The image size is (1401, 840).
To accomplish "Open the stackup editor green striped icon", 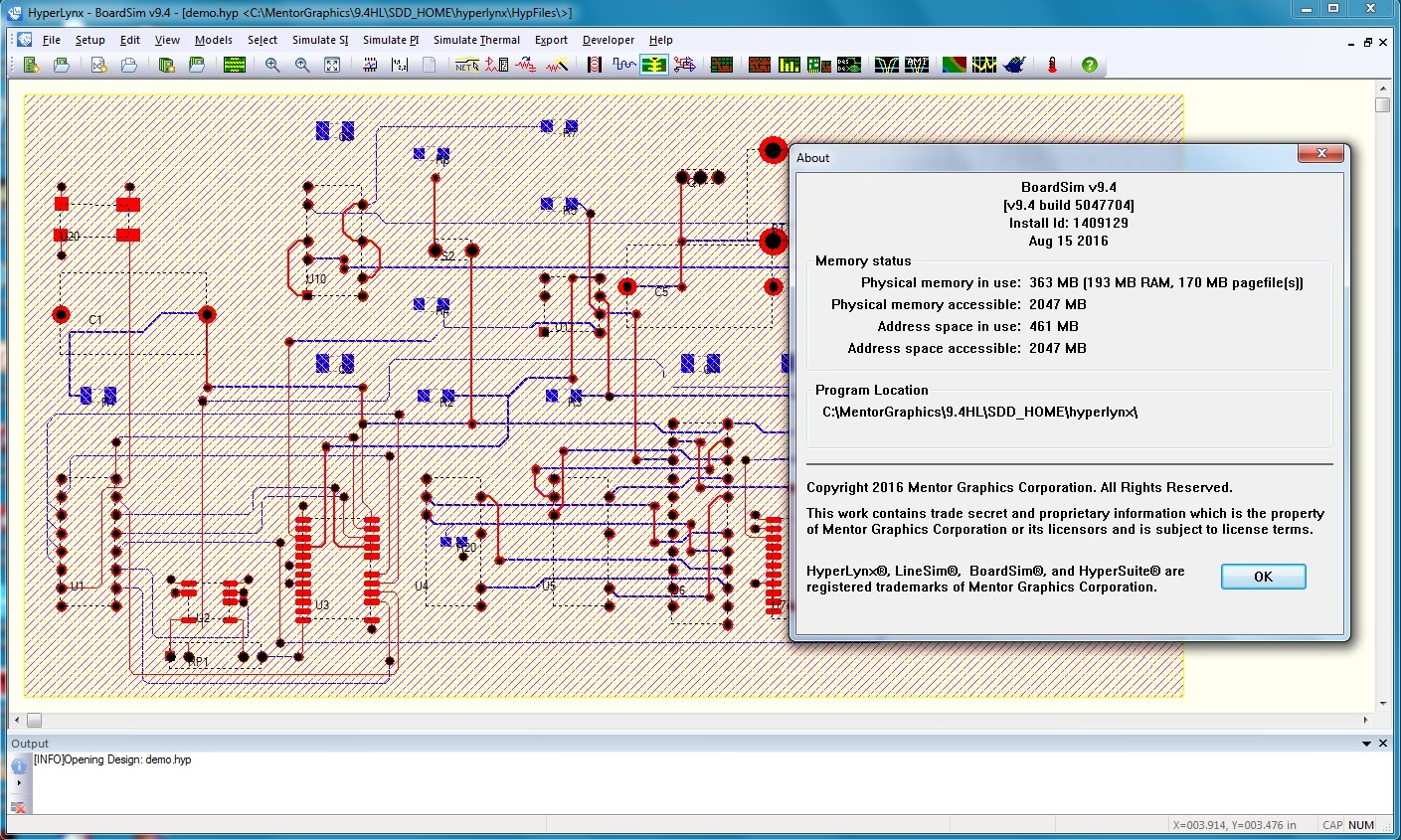I will (235, 65).
